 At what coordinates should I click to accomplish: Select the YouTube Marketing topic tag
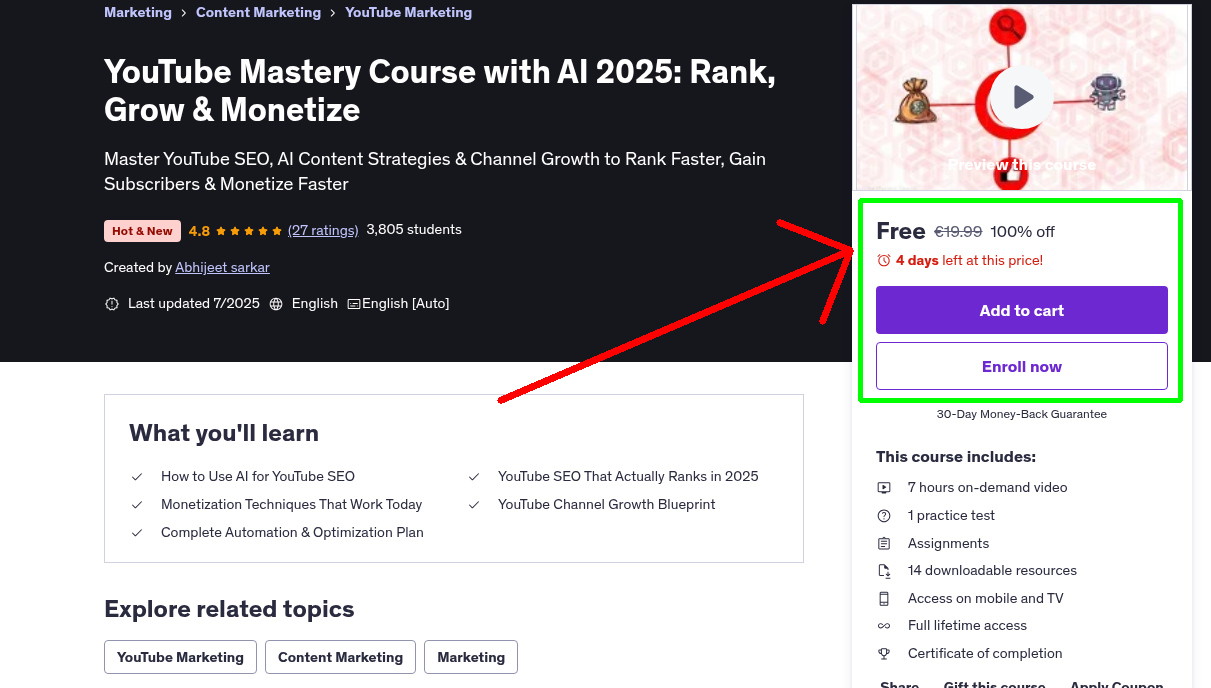[x=180, y=657]
